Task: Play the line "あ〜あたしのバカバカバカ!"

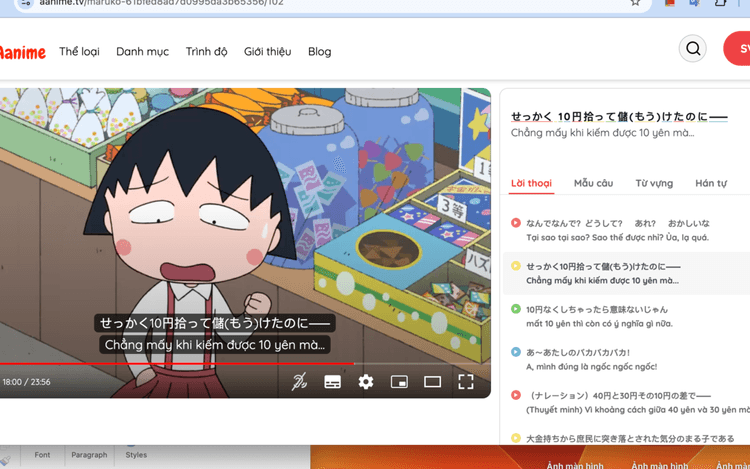Action: click(x=516, y=352)
